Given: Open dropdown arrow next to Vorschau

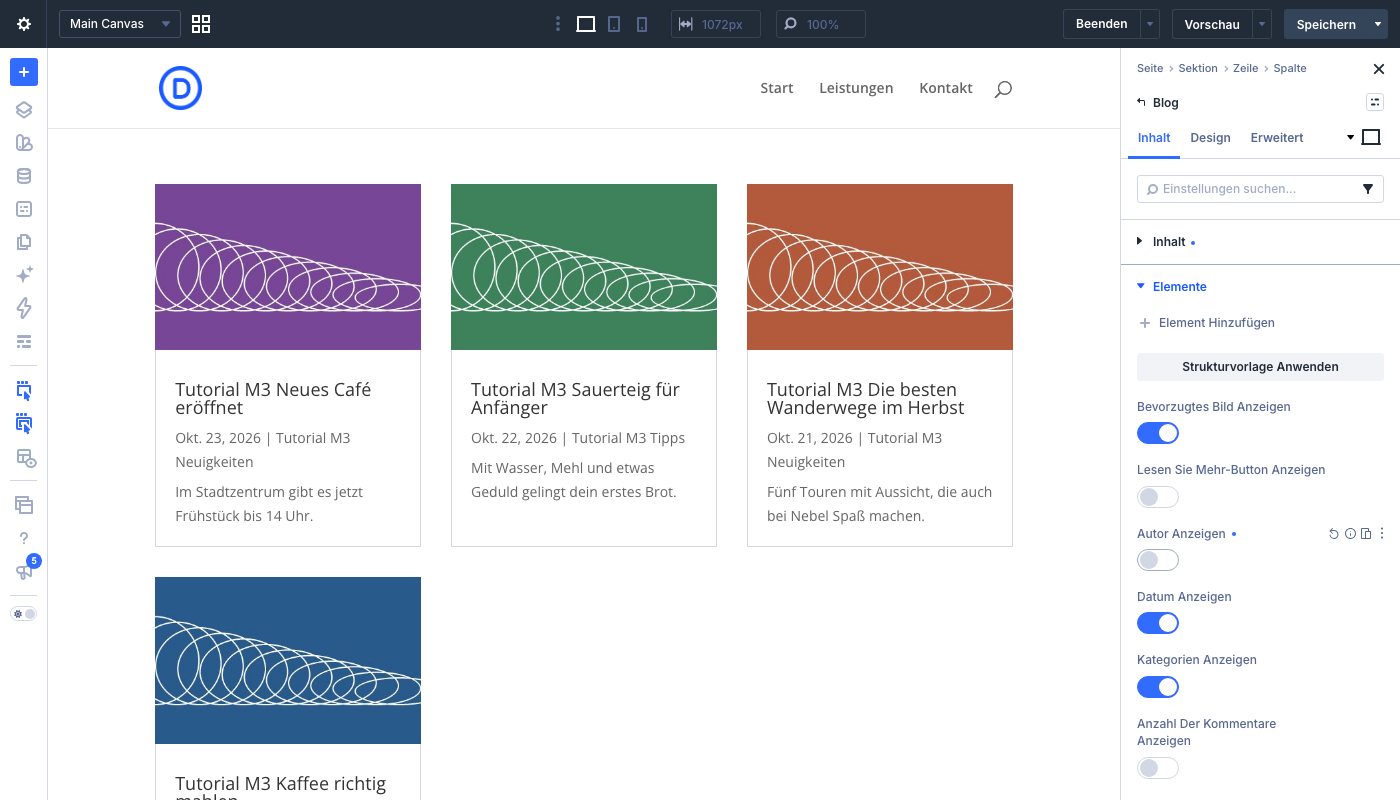Looking at the screenshot, I should [x=1262, y=24].
